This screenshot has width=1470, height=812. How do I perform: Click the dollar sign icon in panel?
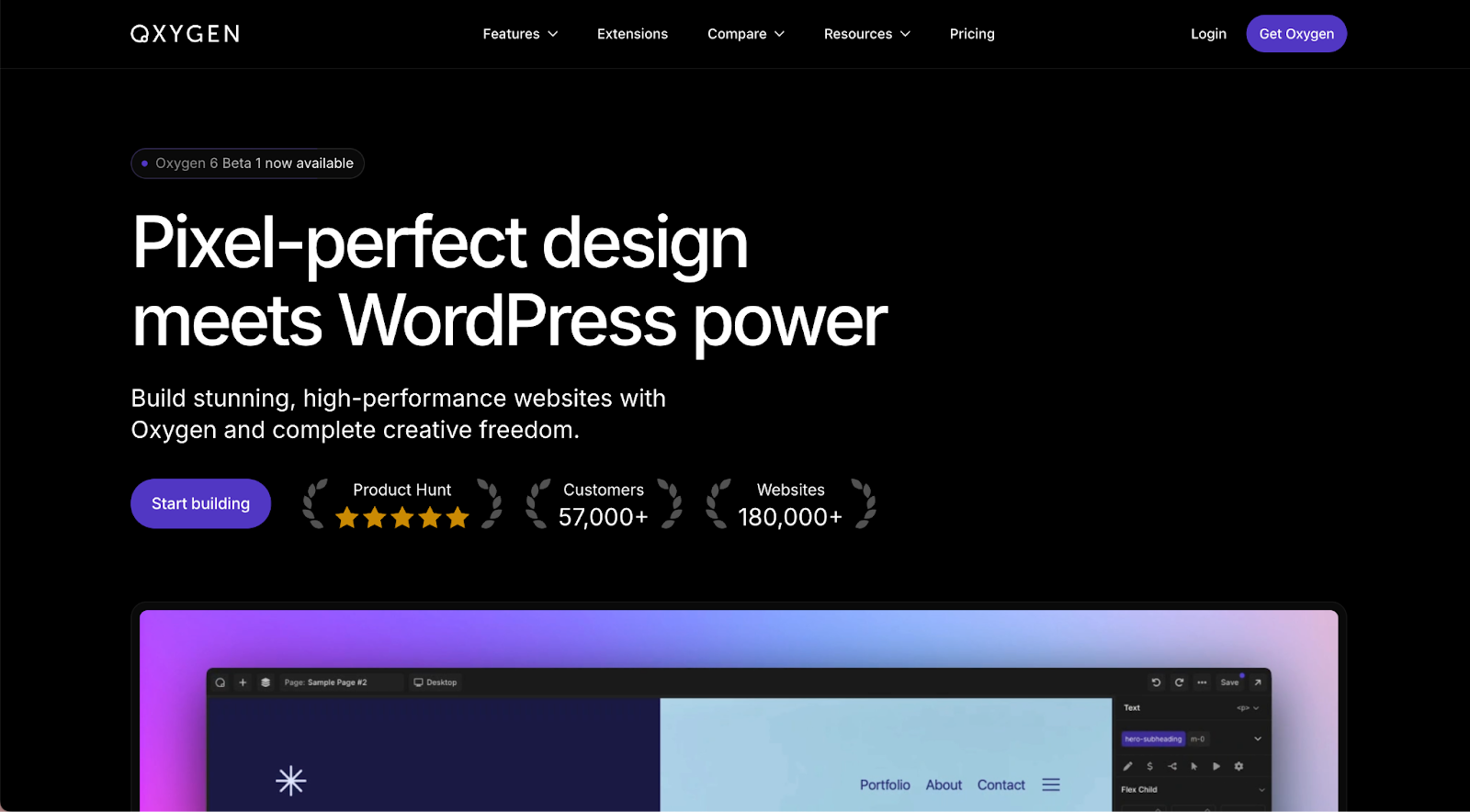(1149, 766)
